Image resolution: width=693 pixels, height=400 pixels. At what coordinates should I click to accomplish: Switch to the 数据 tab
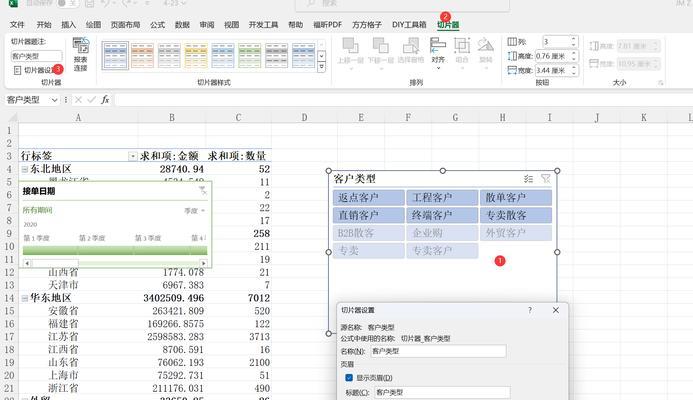click(x=182, y=25)
